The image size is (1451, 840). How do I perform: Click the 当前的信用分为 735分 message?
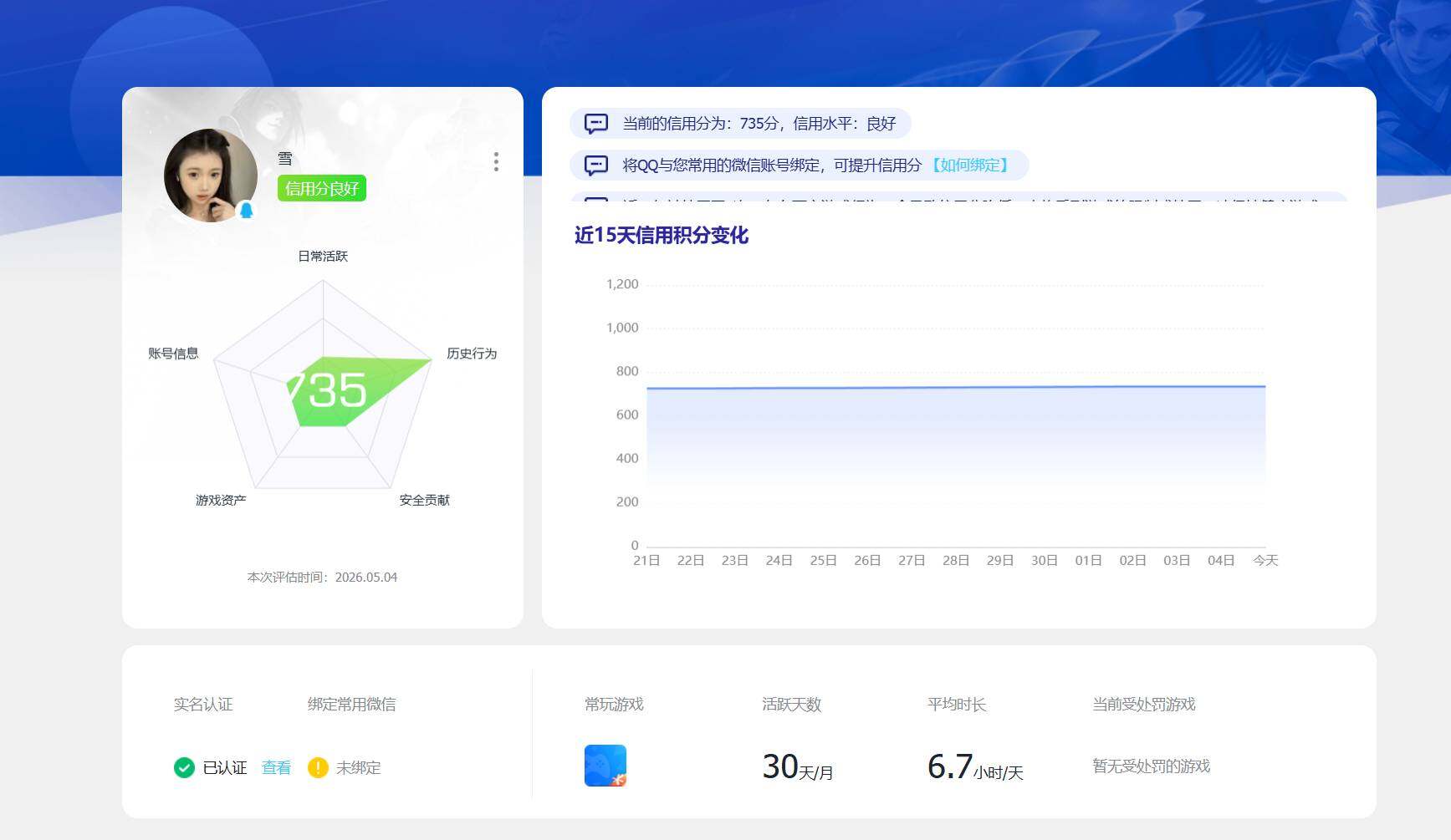point(740,124)
